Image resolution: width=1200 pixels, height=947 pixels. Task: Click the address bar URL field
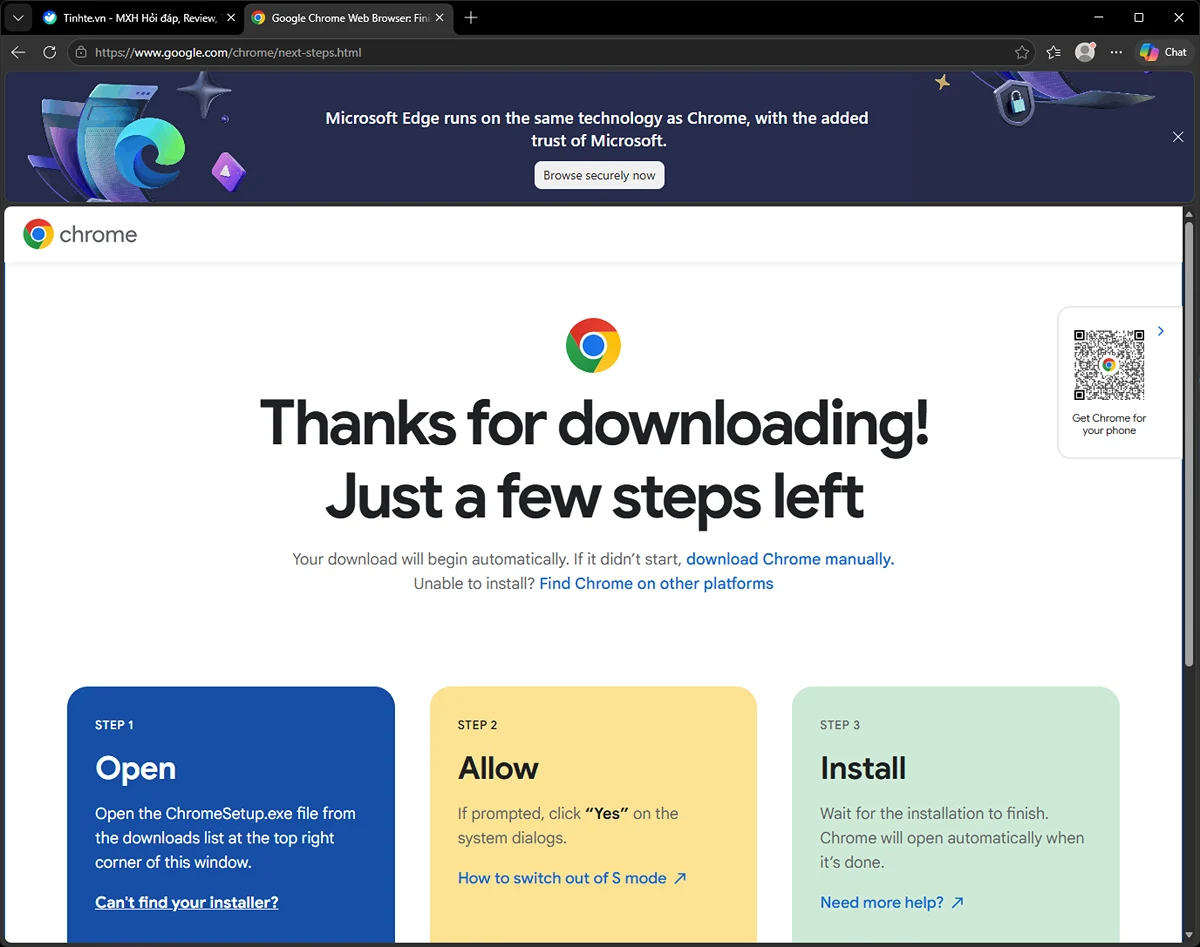coord(550,52)
